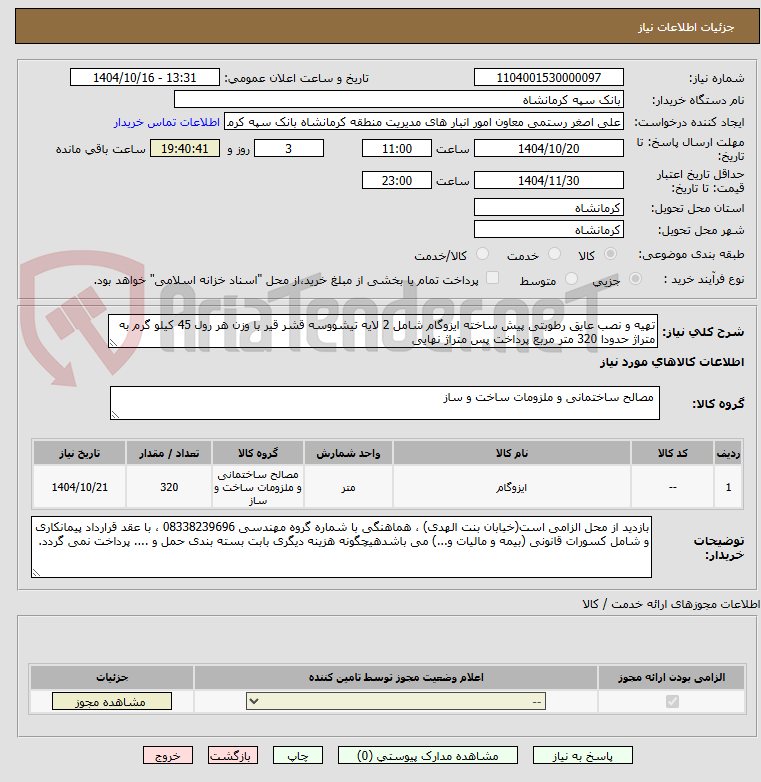Click the announcement date field 1404/10/16 - 13:31

145,78
